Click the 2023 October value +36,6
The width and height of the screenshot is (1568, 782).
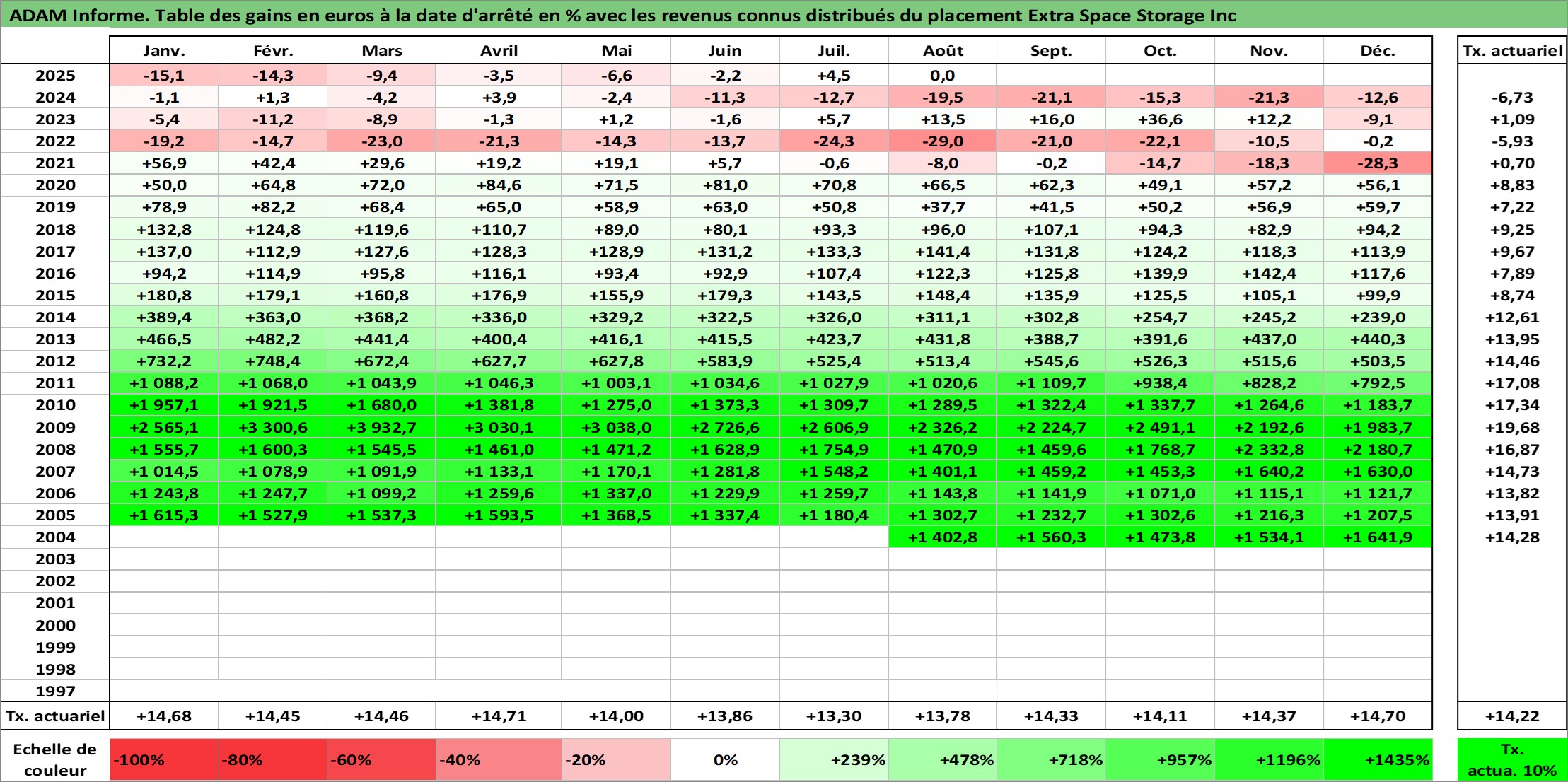1160,119
